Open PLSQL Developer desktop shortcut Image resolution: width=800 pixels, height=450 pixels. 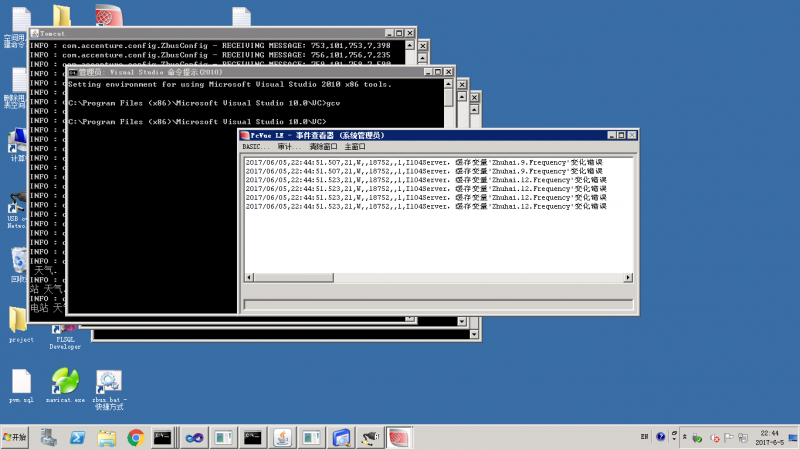65,337
